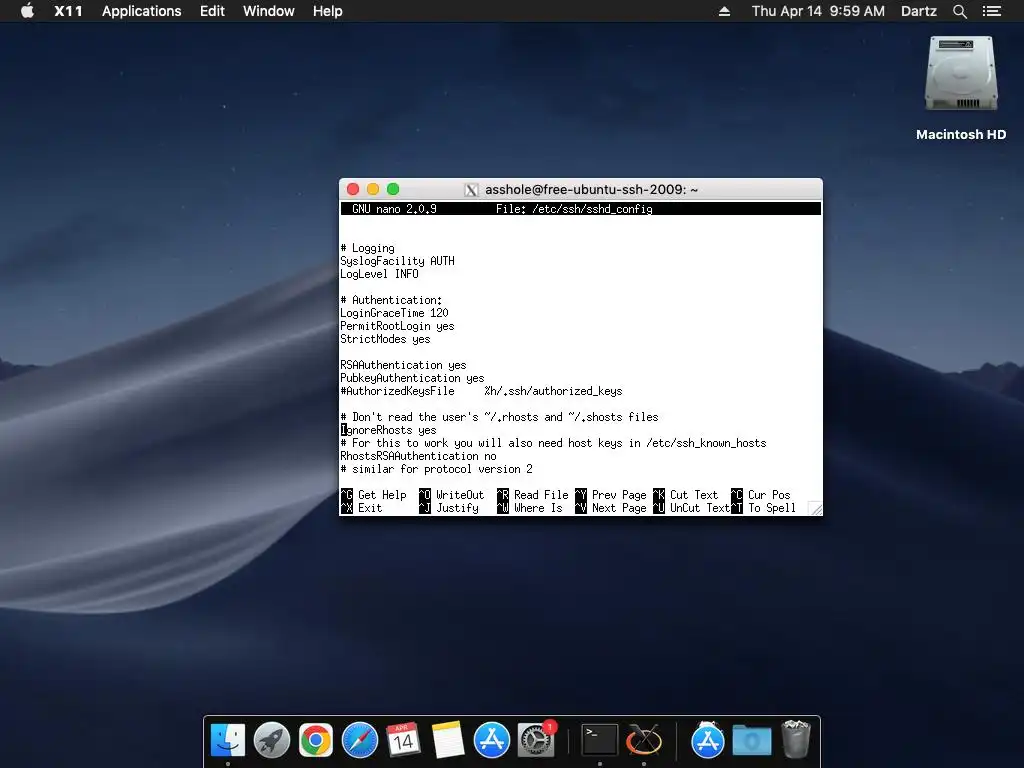The width and height of the screenshot is (1024, 768).
Task: Launch Safari from the Dock
Action: click(x=360, y=740)
